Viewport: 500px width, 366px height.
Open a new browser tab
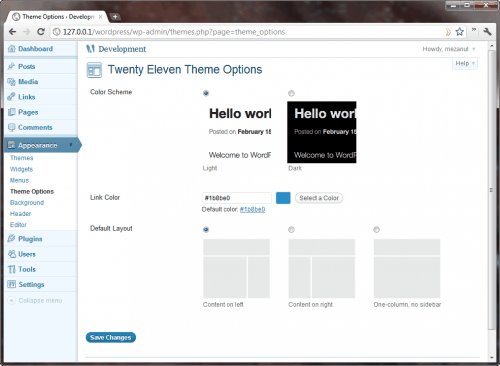click(115, 16)
